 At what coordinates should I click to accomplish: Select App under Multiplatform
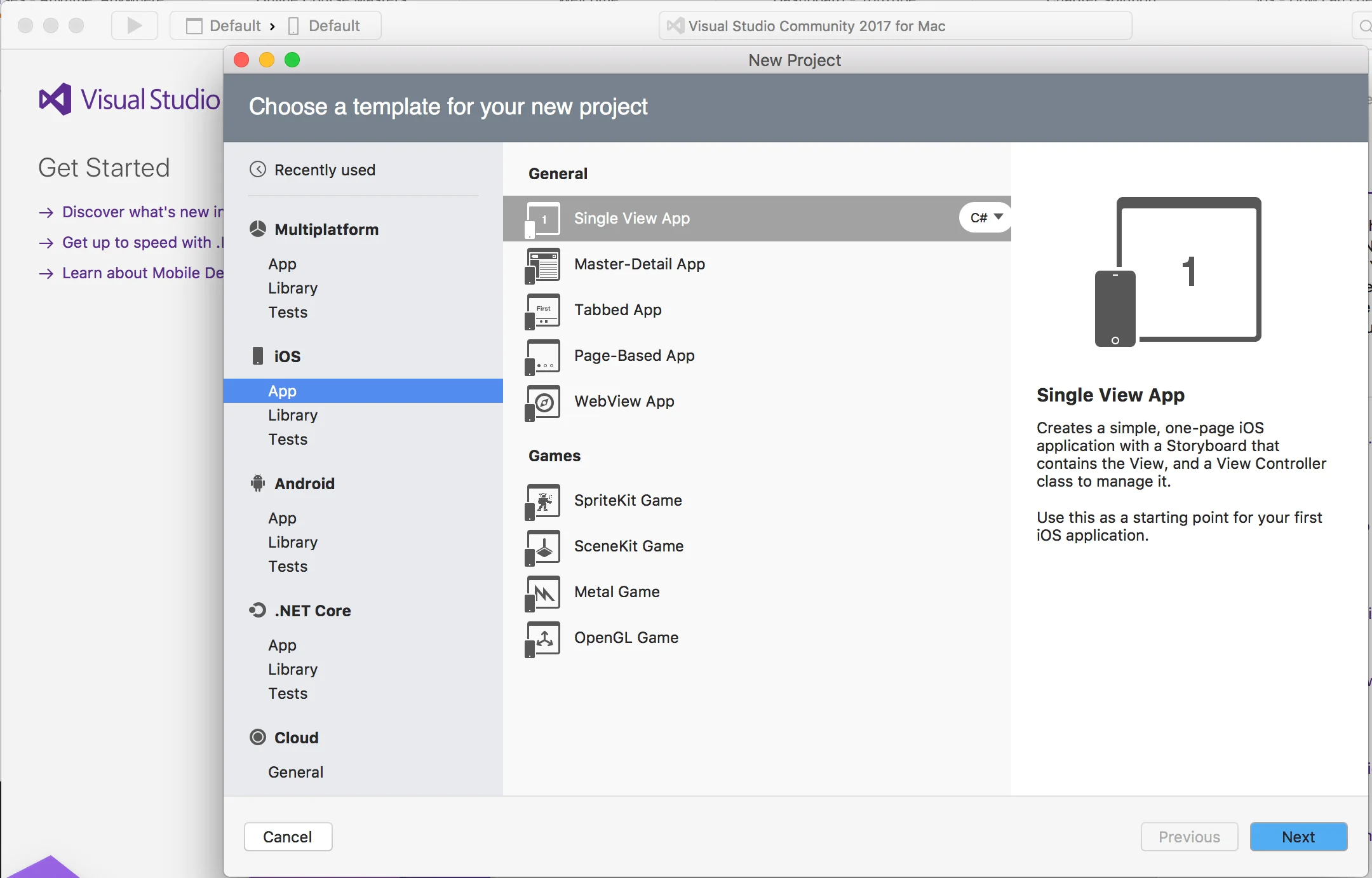pos(282,264)
